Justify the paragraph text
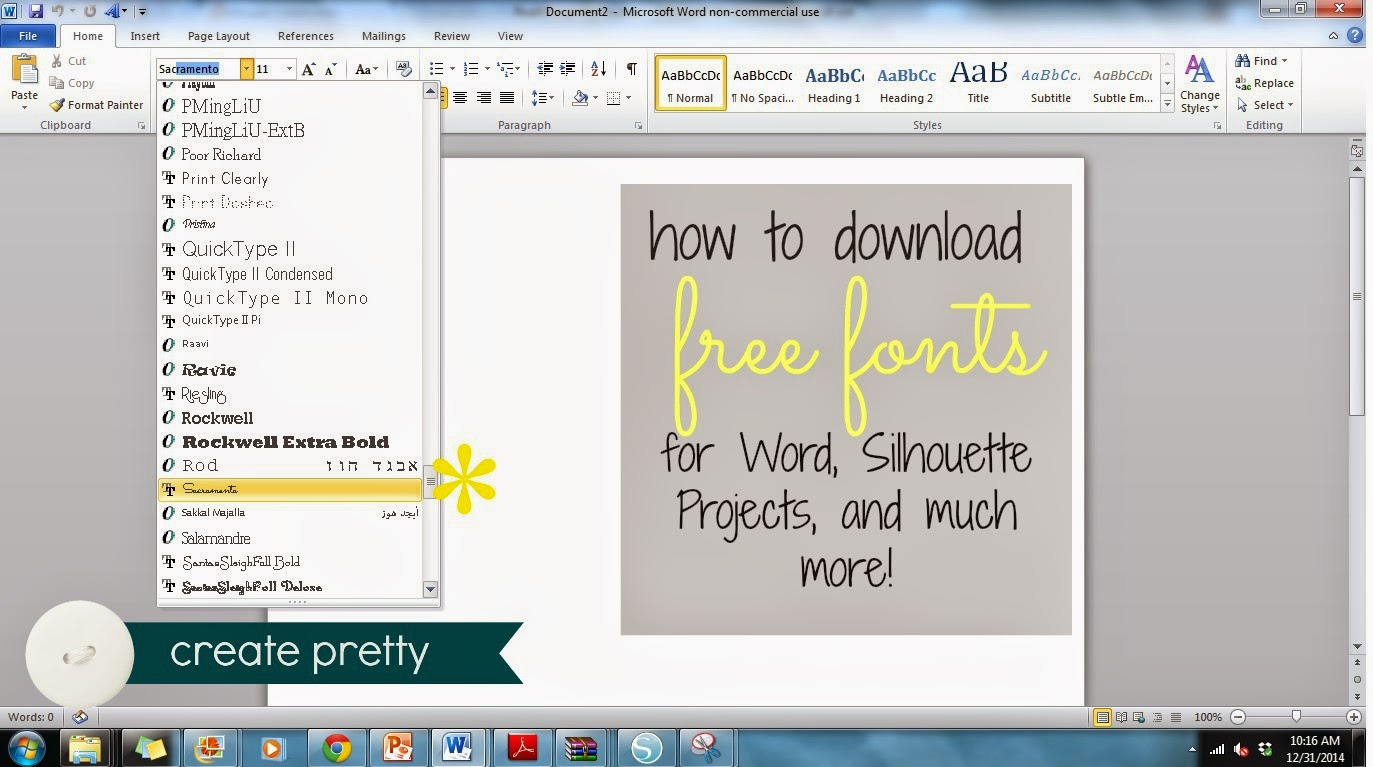 507,98
